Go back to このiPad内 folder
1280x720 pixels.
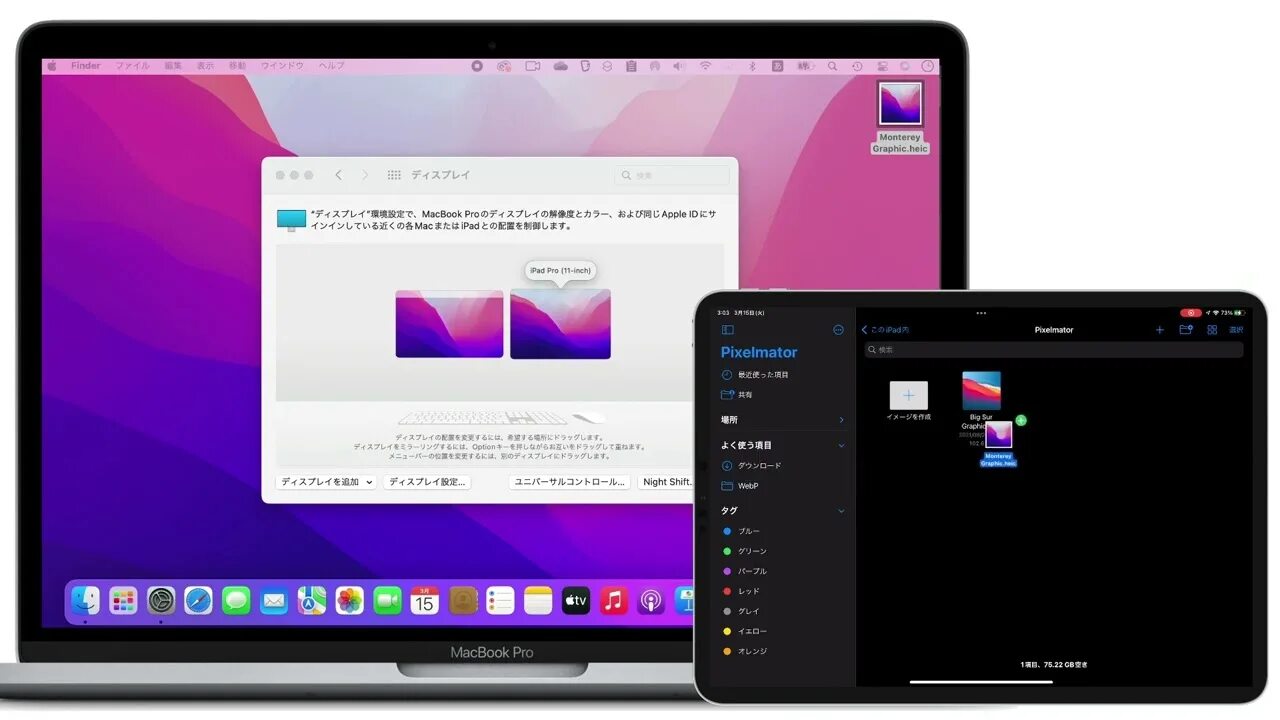point(885,330)
